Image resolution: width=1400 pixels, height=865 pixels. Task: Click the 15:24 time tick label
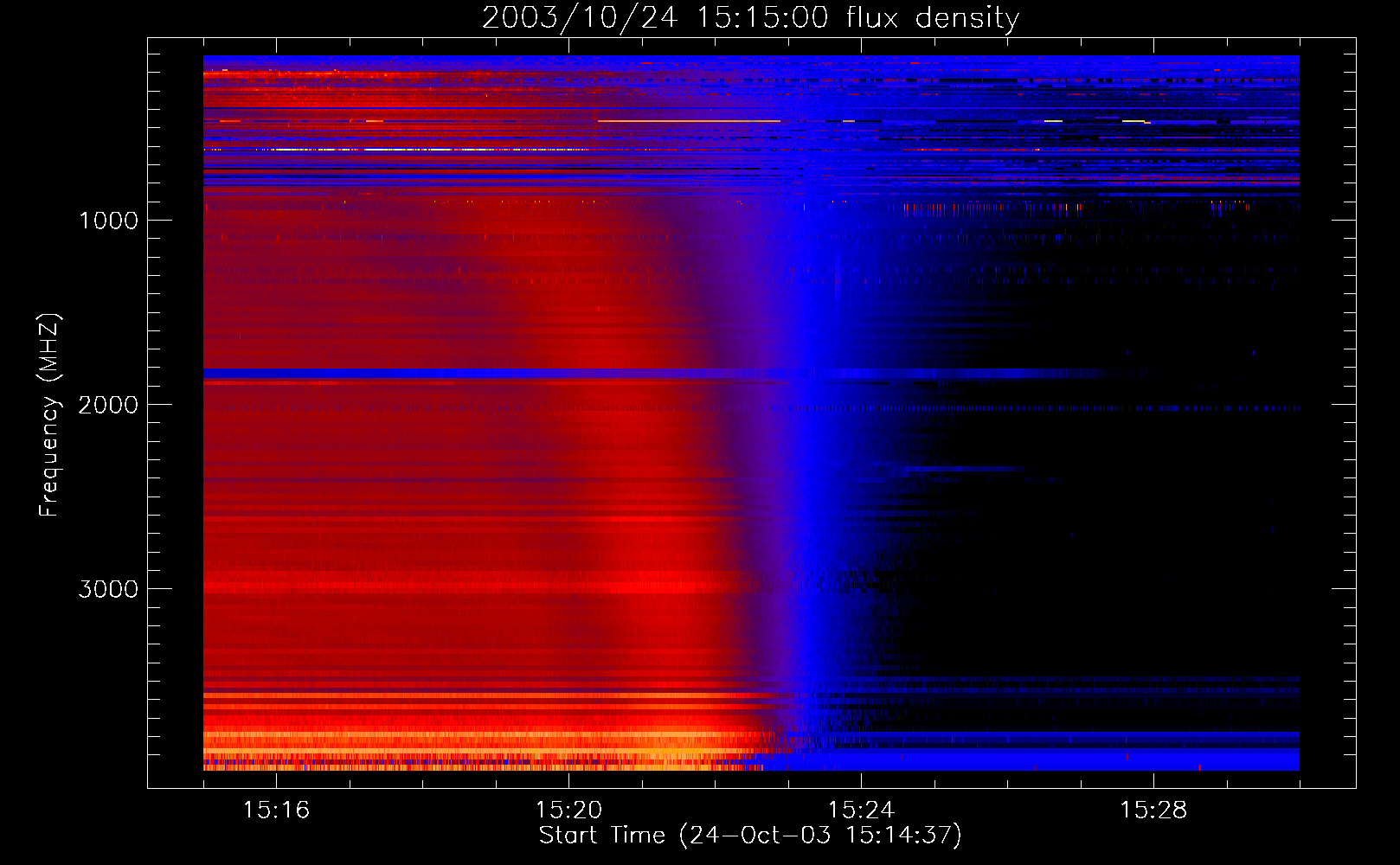tap(861, 810)
